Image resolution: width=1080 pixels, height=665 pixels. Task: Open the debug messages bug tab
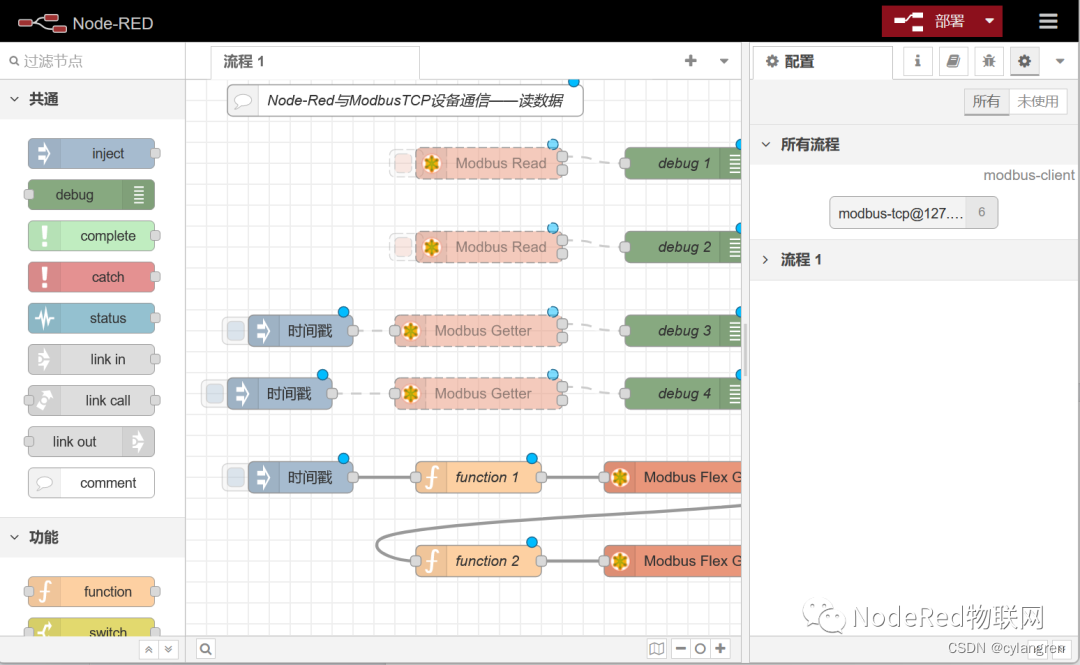(x=988, y=61)
